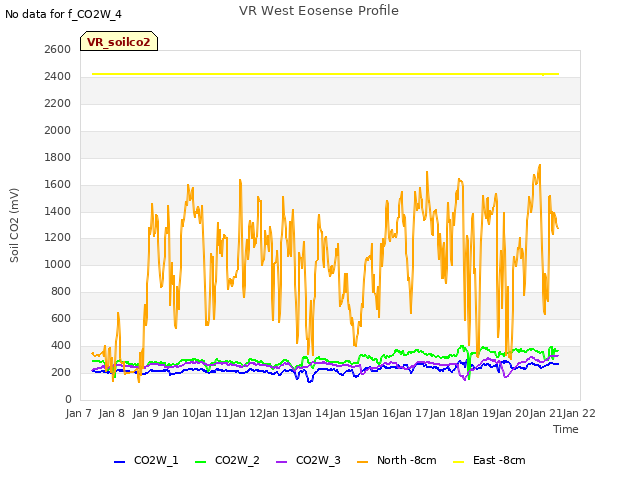The width and height of the screenshot is (640, 480).
Task: Click the Time axis label
Action: point(566,429)
